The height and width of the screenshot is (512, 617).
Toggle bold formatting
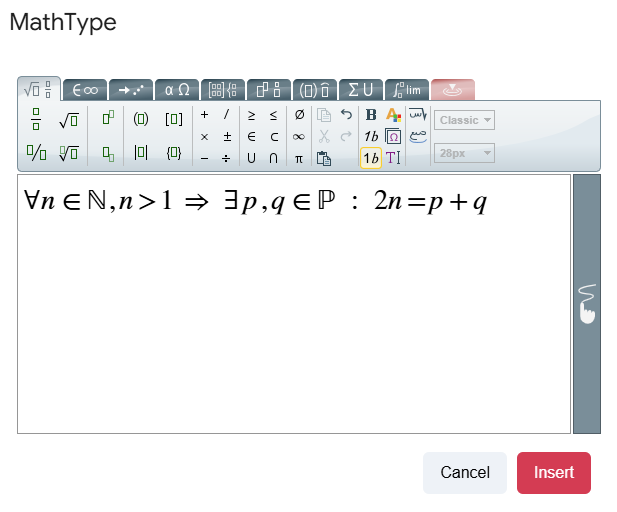click(371, 115)
